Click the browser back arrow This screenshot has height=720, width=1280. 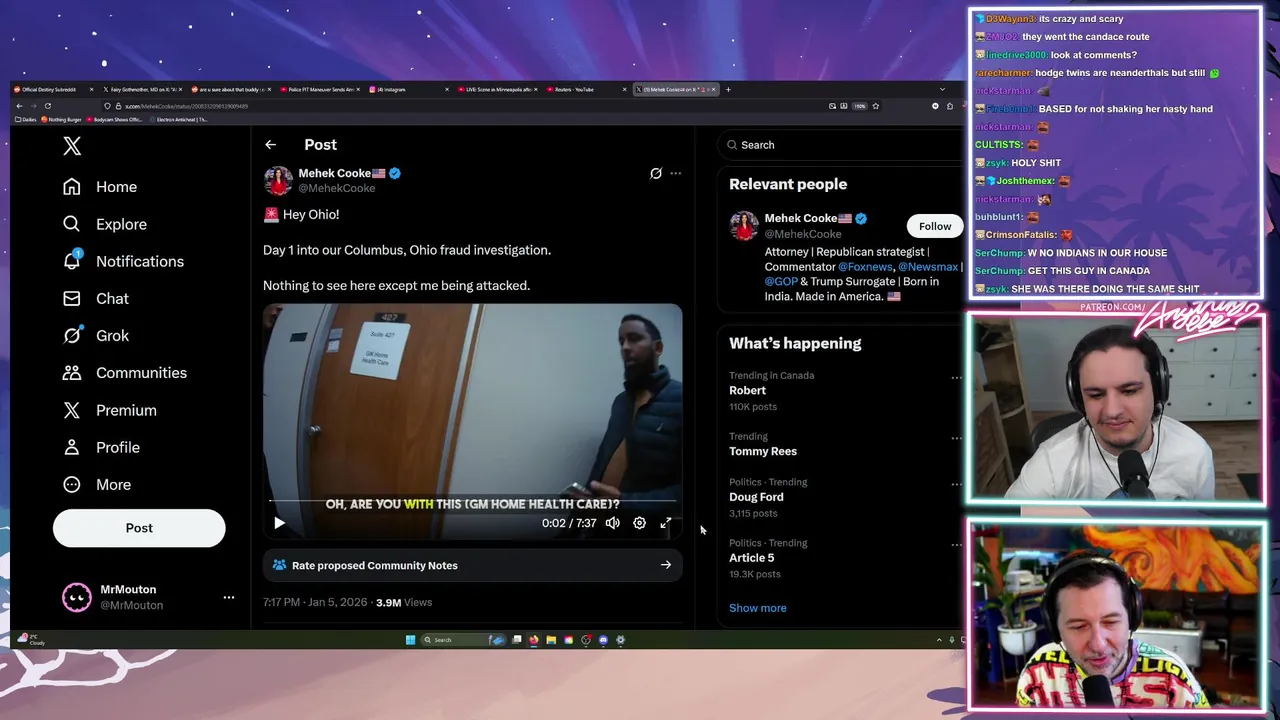(19, 106)
